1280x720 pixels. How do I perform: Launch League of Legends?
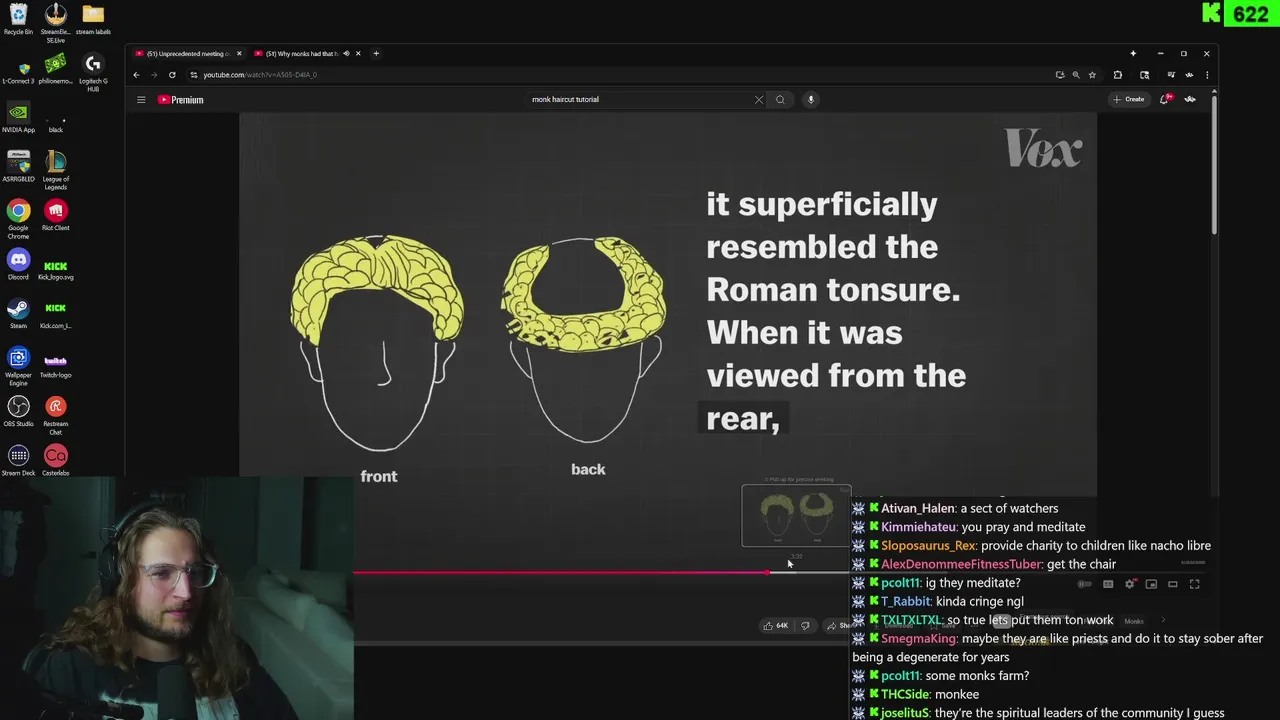(x=56, y=170)
